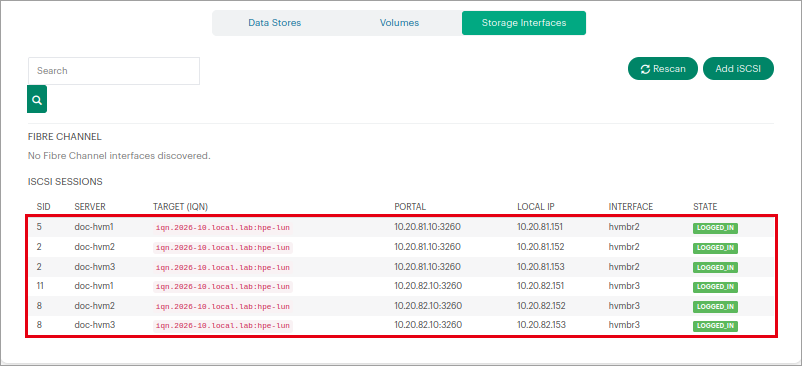
Task: Click SID 5 in the first session row
Action: pyautogui.click(x=39, y=227)
